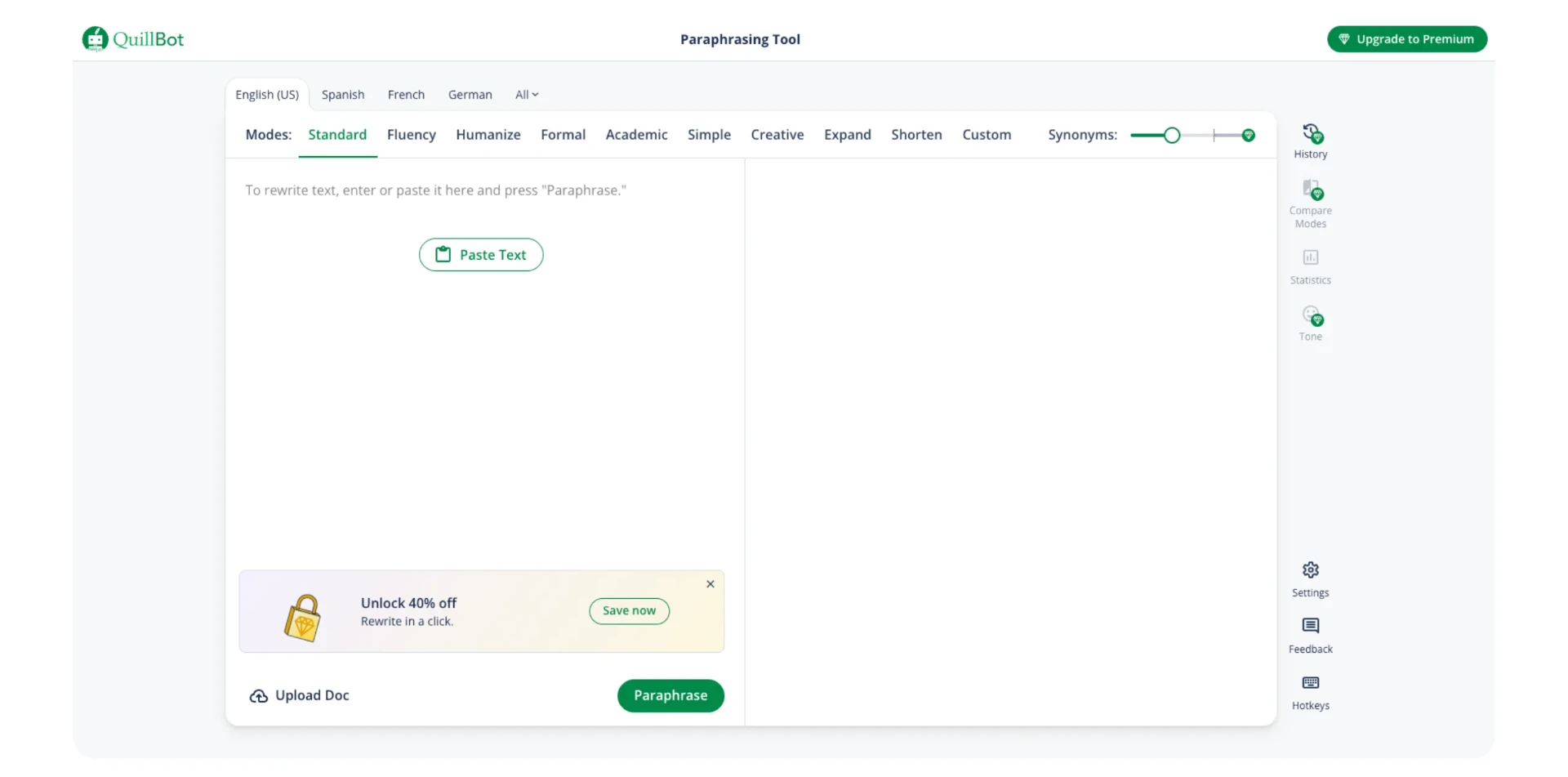
Task: Show Hotkeys keyboard icon
Action: [x=1311, y=683]
